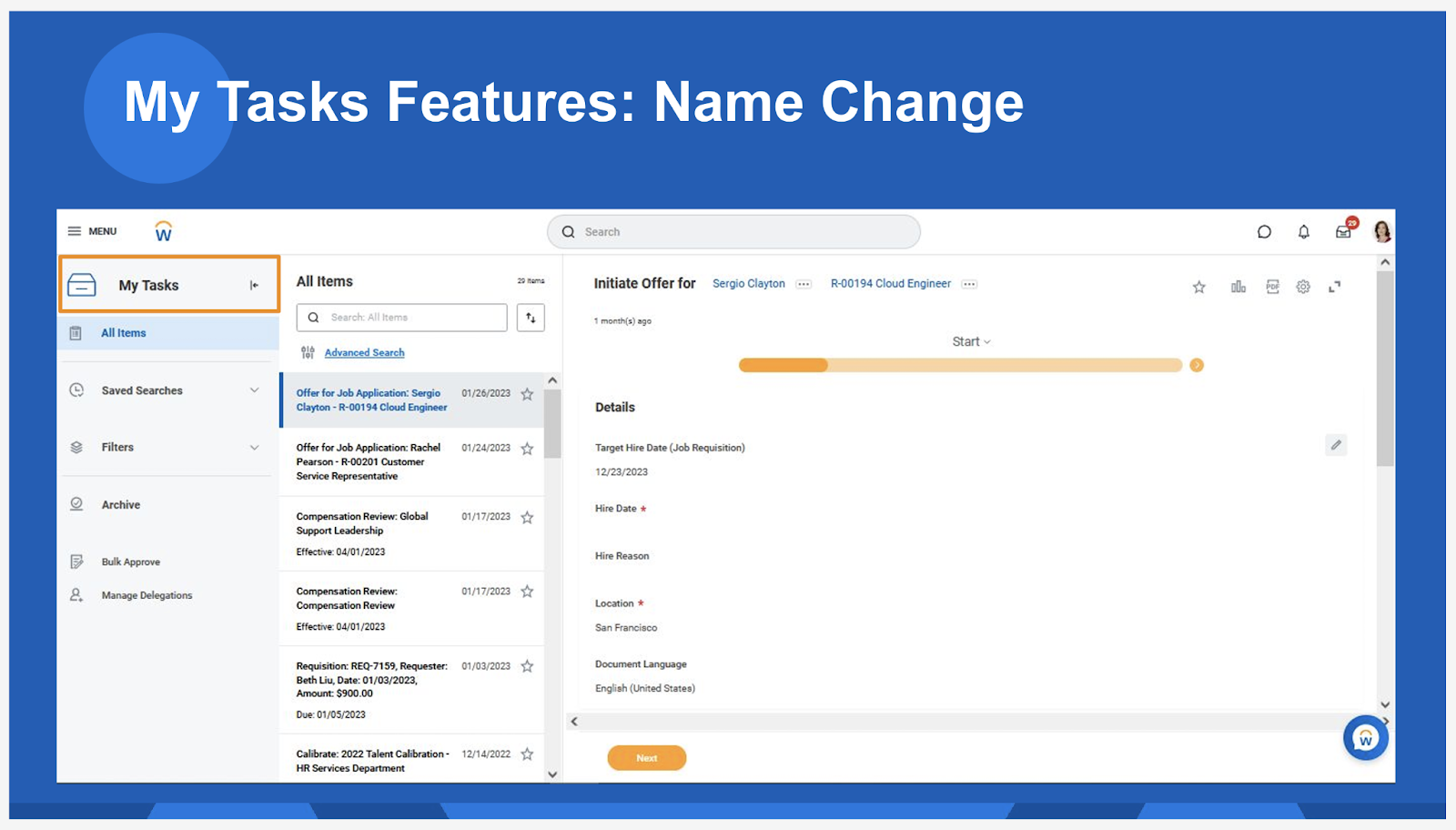Click the All Items list icon
The image size is (1456, 830).
point(76,333)
